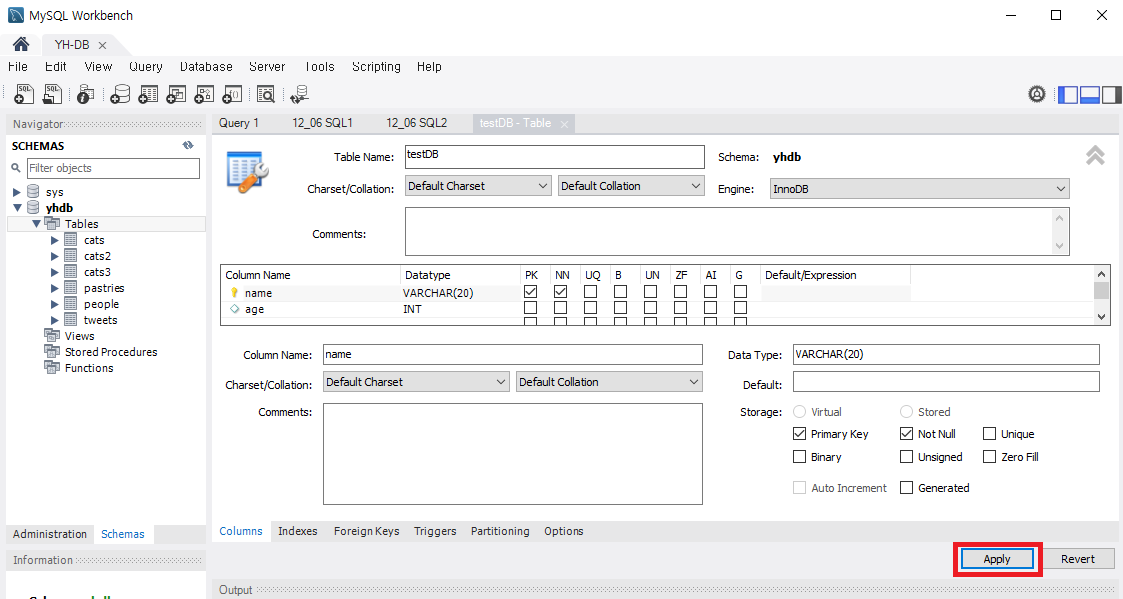
Task: Switch to the Triggers tab
Action: [x=435, y=531]
